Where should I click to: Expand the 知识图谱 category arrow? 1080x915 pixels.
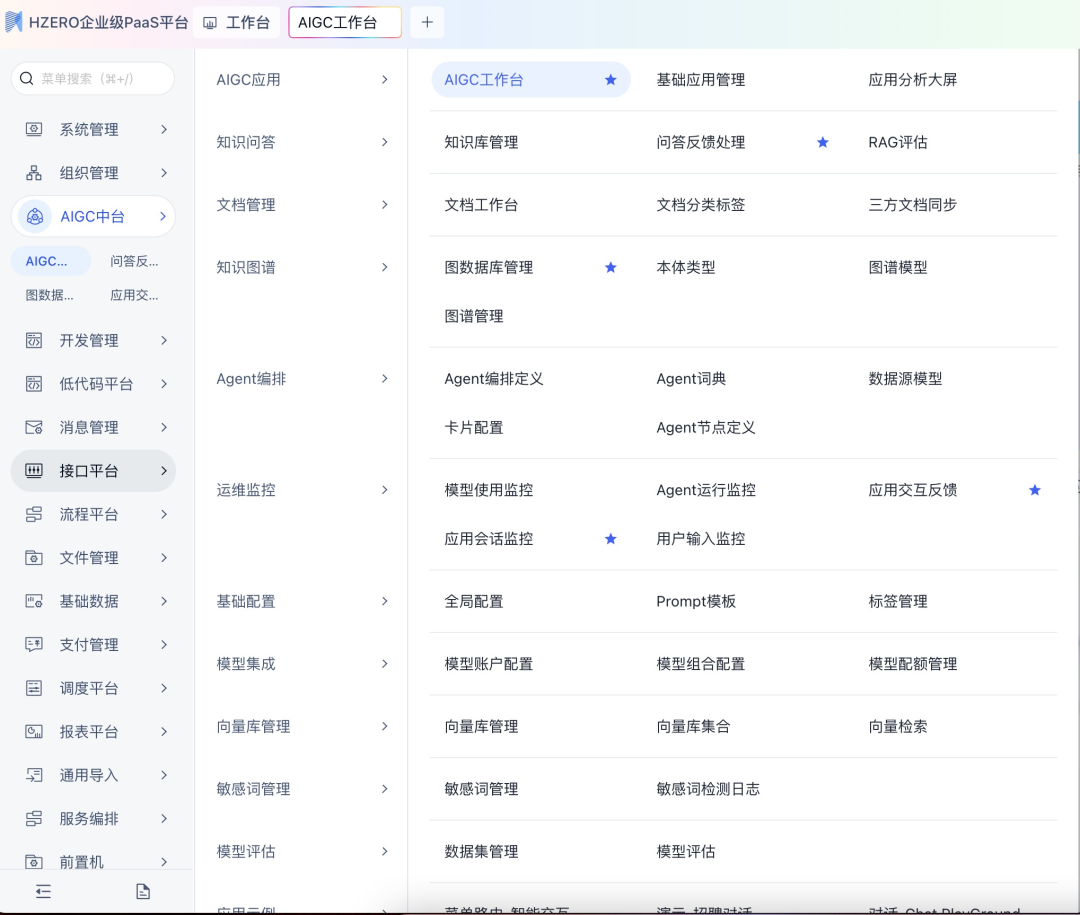coord(384,267)
